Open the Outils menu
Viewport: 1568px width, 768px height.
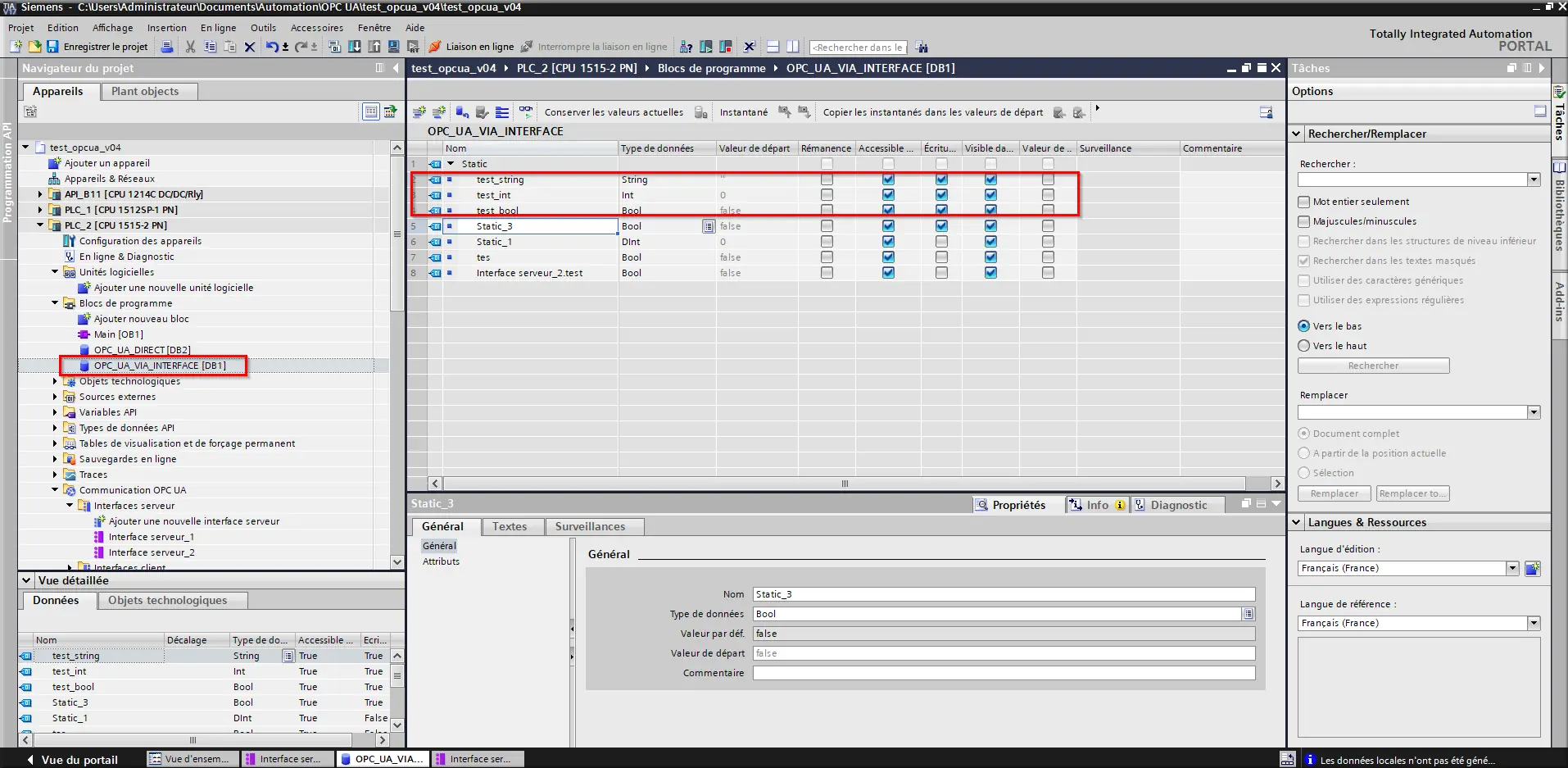[x=263, y=28]
